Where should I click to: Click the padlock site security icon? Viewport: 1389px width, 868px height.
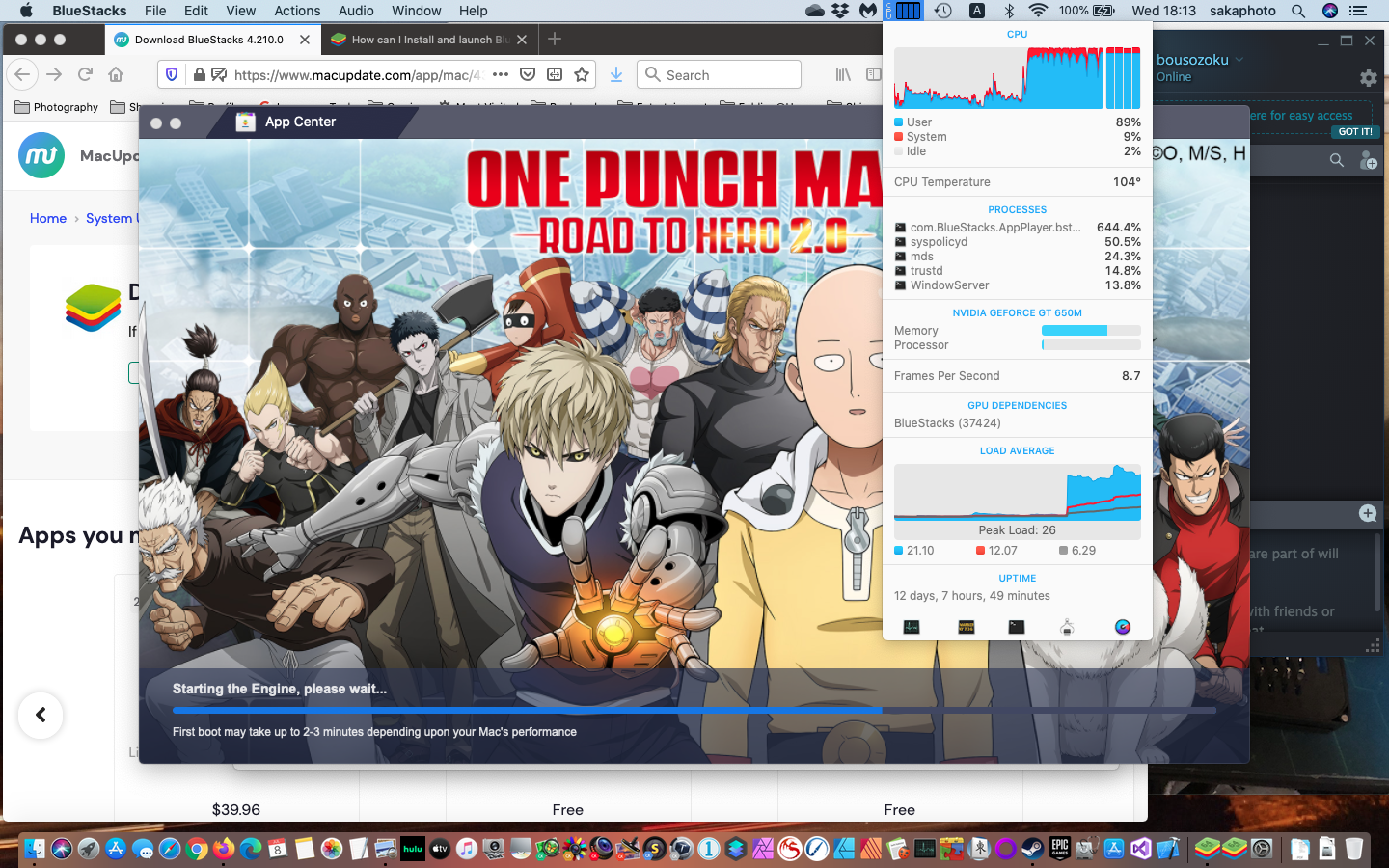[x=200, y=74]
